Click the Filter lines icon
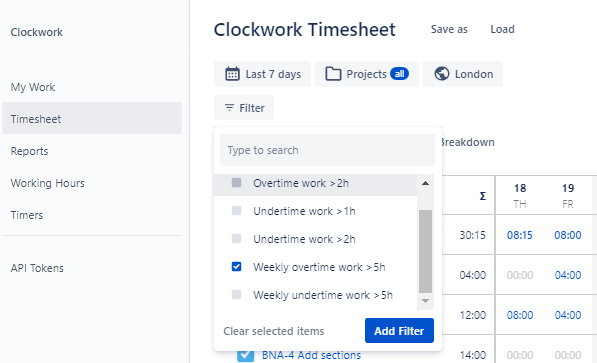Image resolution: width=597 pixels, height=363 pixels. (229, 108)
